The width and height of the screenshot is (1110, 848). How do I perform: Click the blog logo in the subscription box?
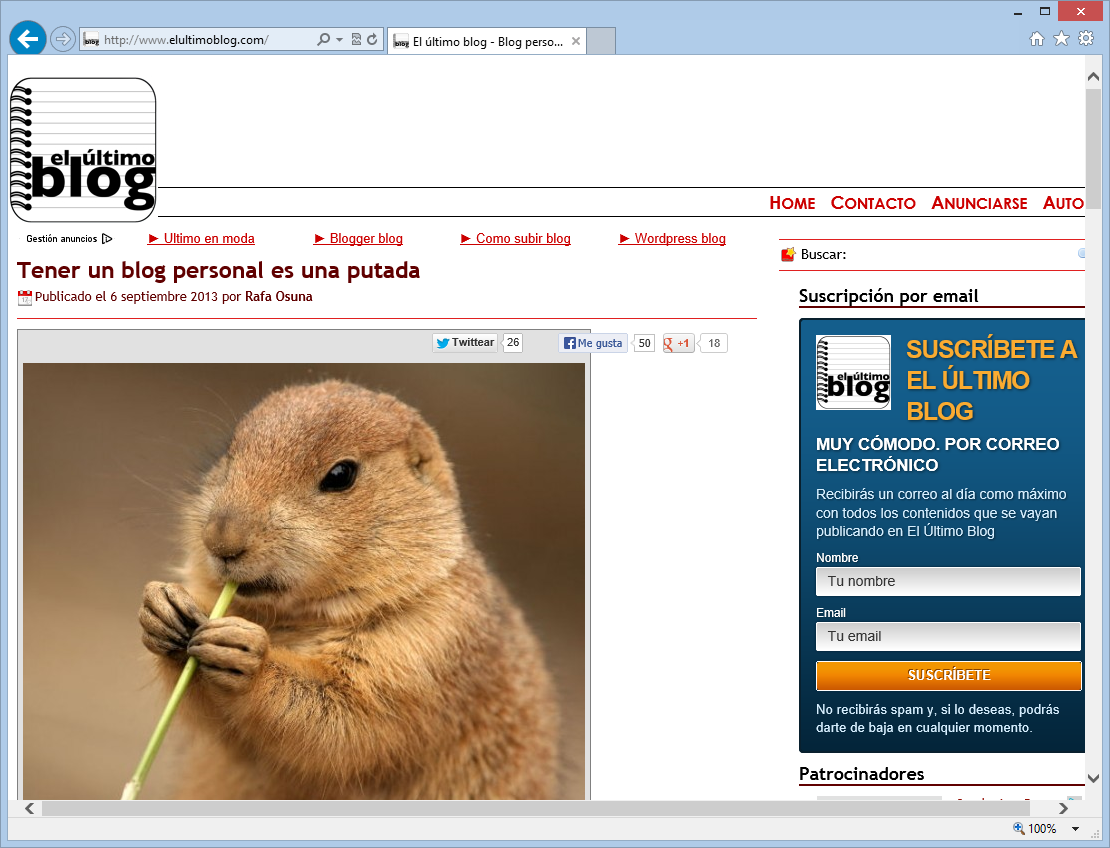pyautogui.click(x=853, y=372)
